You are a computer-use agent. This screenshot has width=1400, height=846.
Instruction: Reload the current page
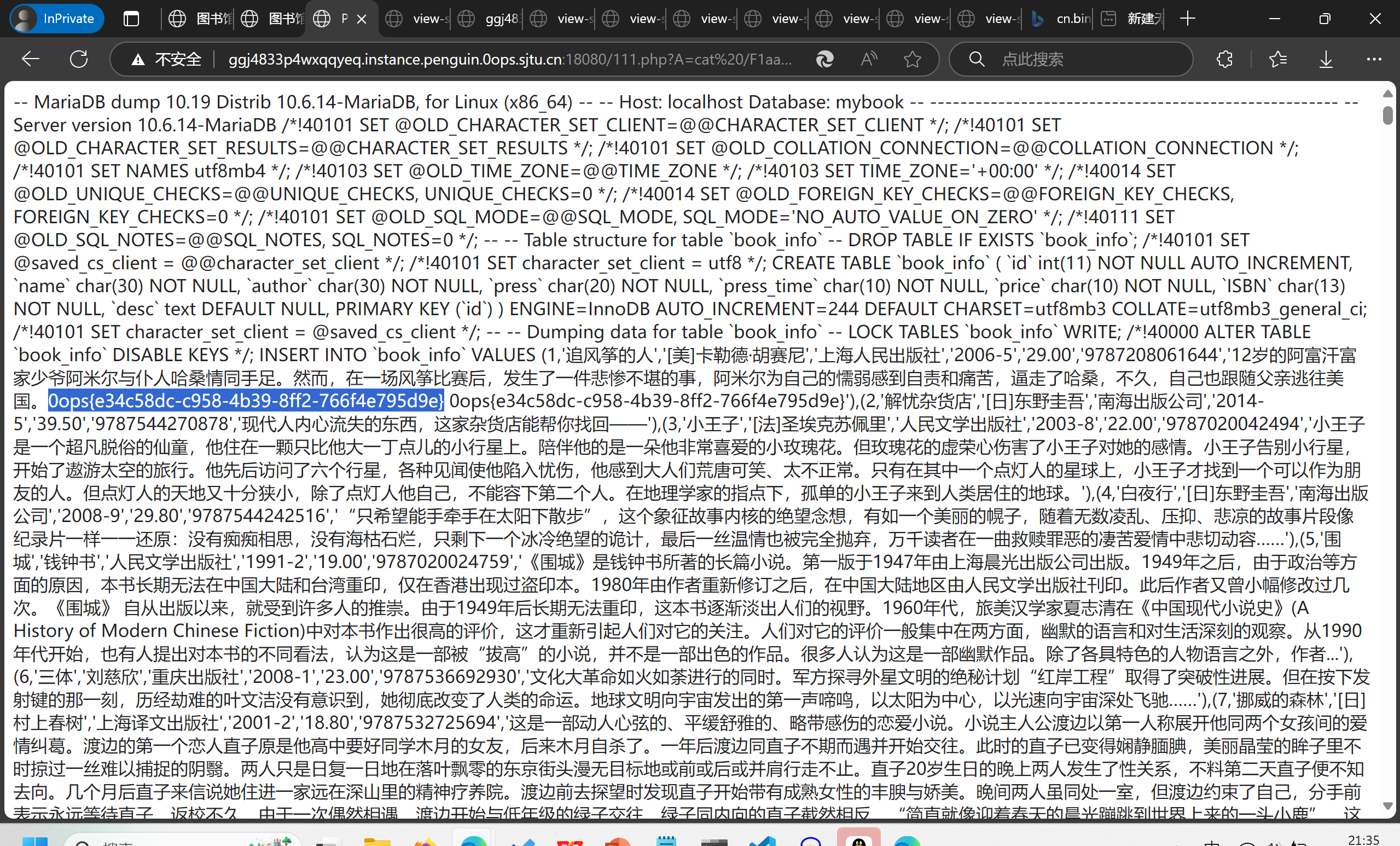point(79,59)
